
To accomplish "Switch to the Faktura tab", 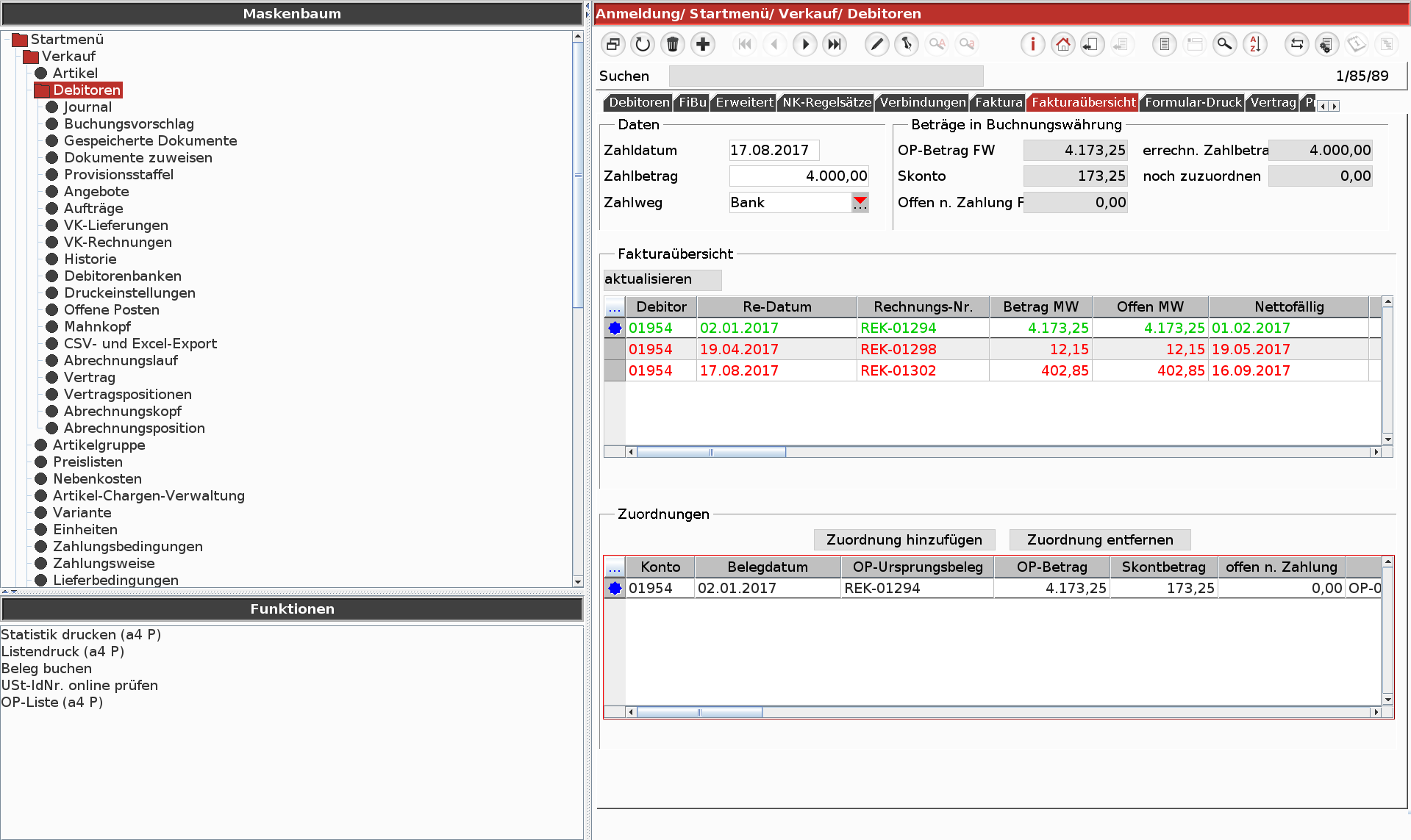I will pos(999,102).
